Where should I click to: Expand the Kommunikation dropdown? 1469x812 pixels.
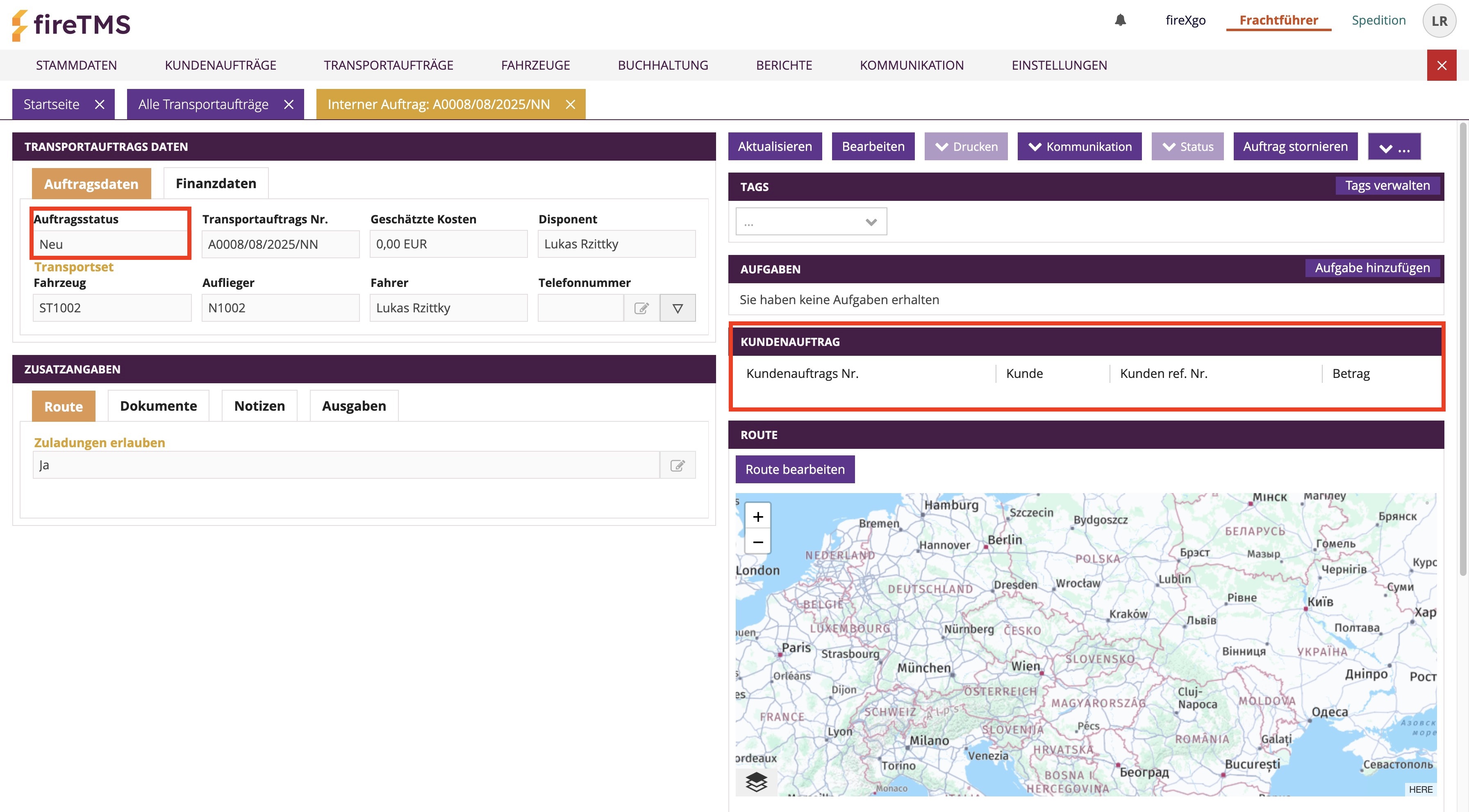tap(1080, 147)
